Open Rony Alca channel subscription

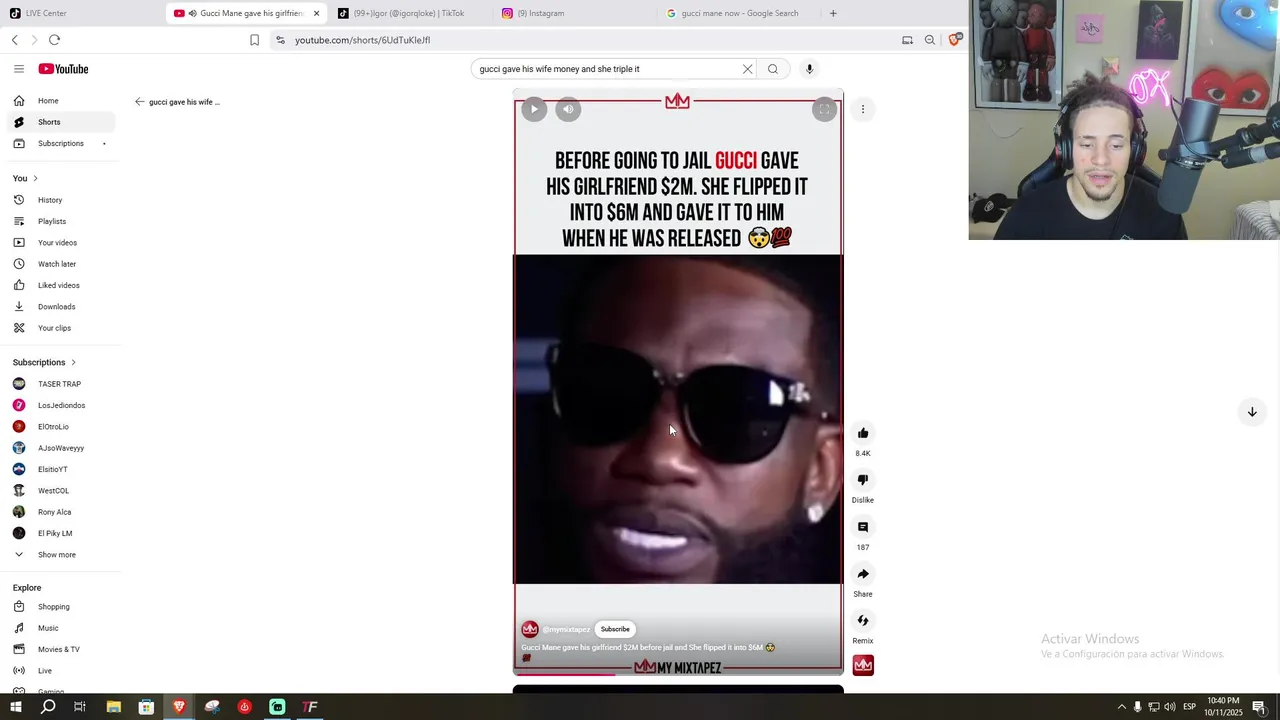61,512
